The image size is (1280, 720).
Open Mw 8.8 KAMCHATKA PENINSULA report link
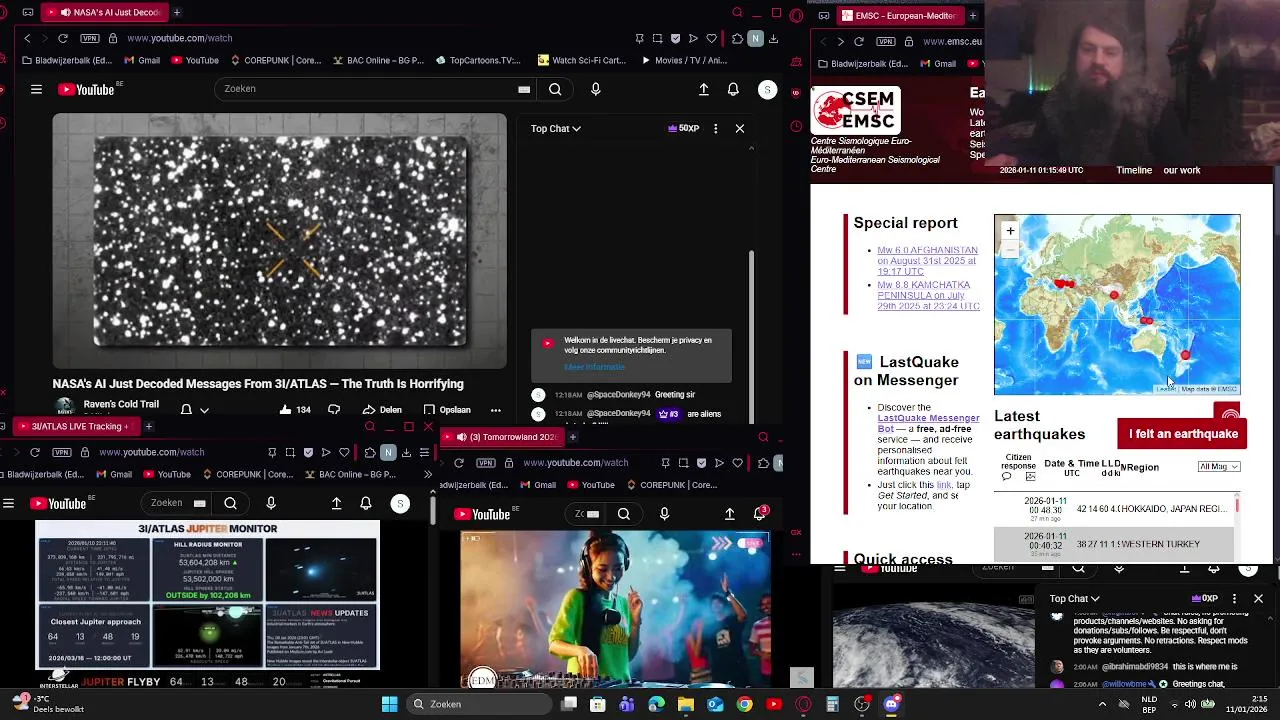click(x=928, y=295)
